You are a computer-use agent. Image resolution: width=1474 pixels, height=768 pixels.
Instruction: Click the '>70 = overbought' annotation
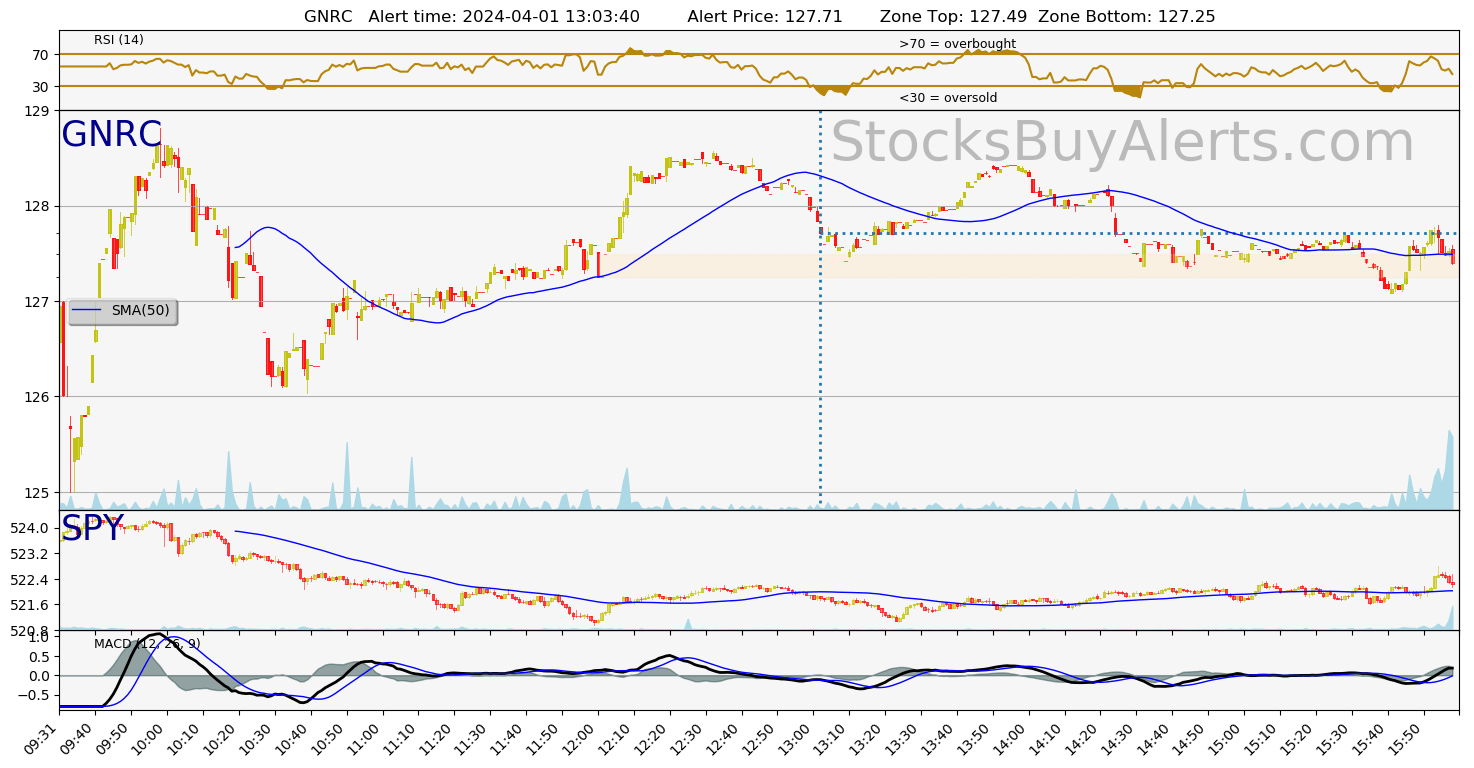click(957, 44)
